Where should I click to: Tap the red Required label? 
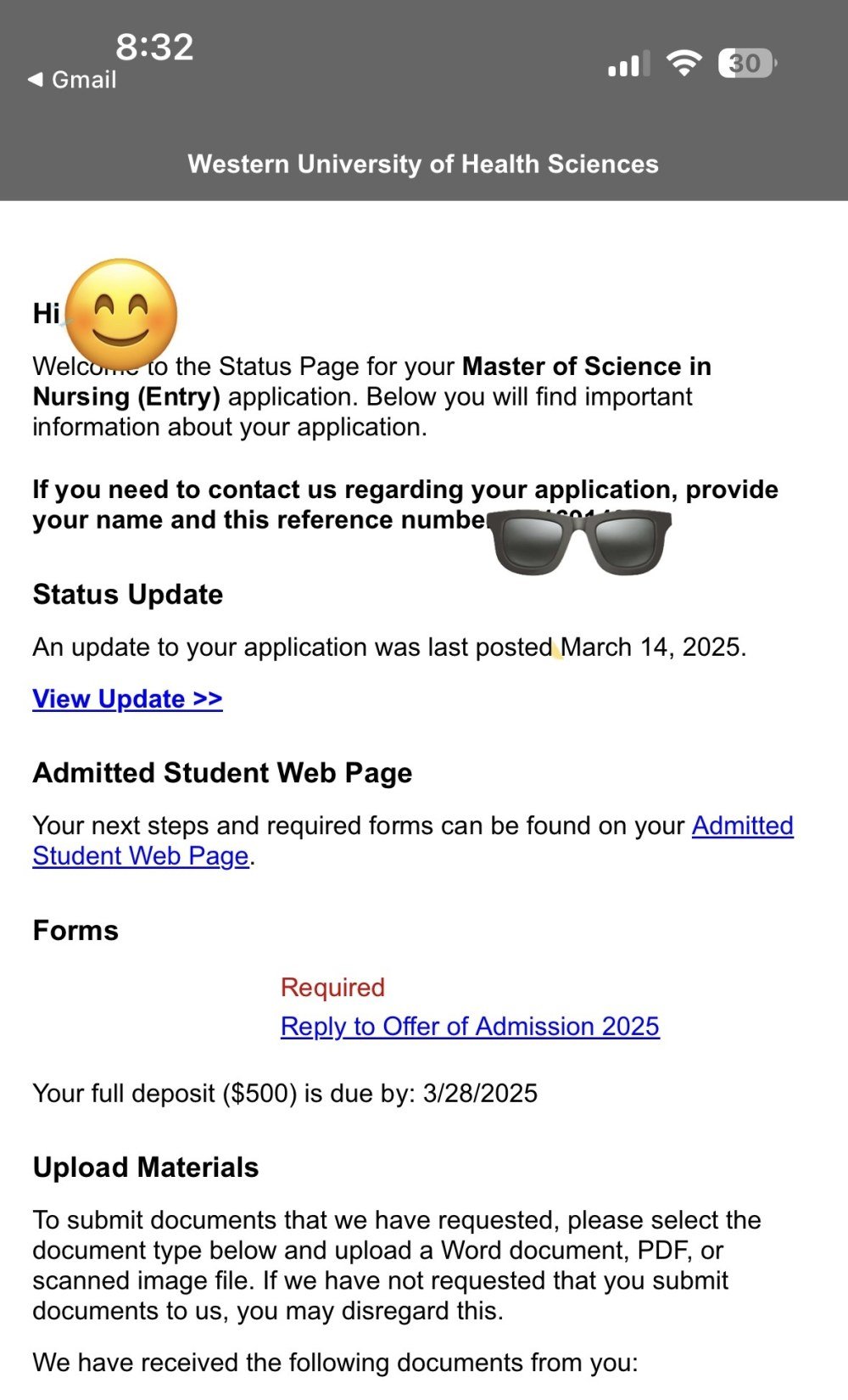[332, 988]
